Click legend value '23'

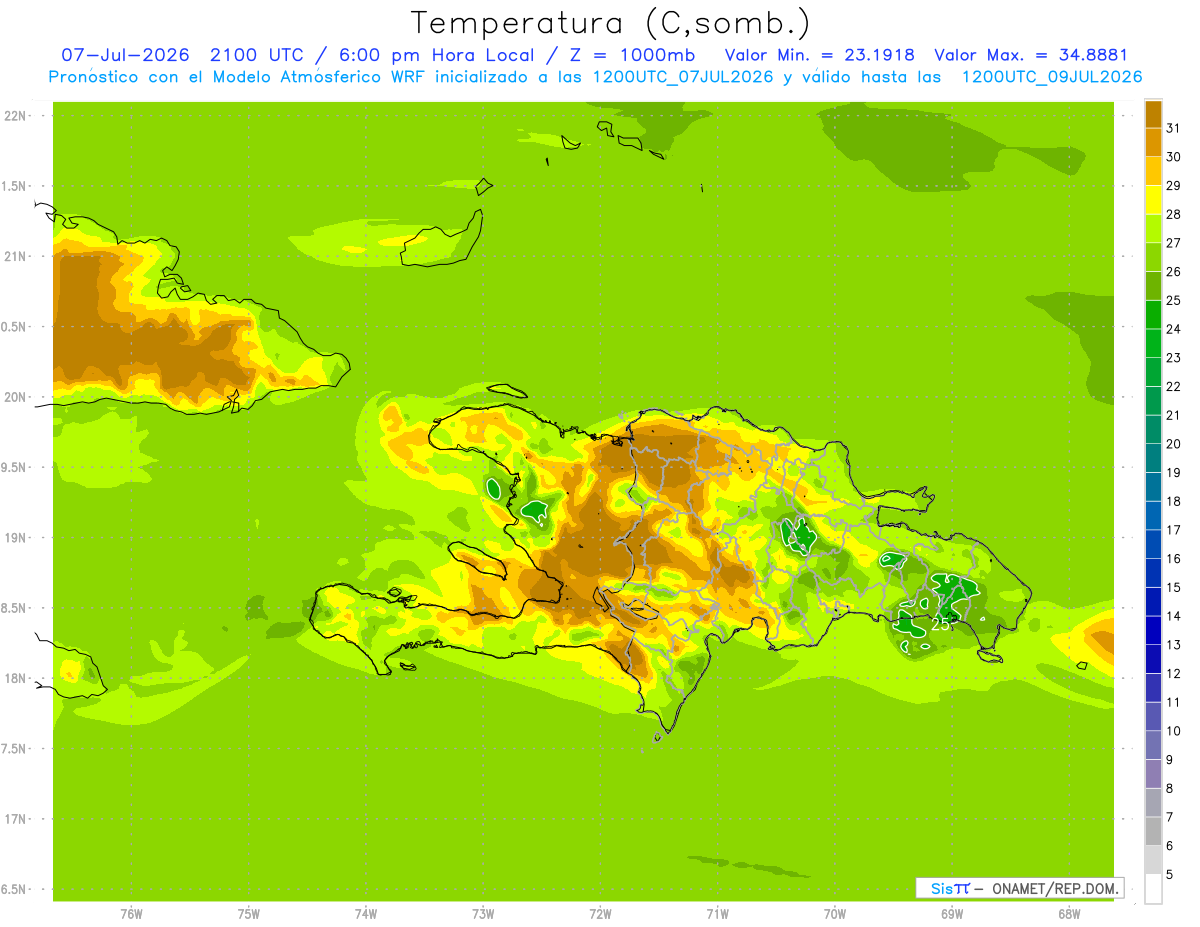click(x=1174, y=357)
